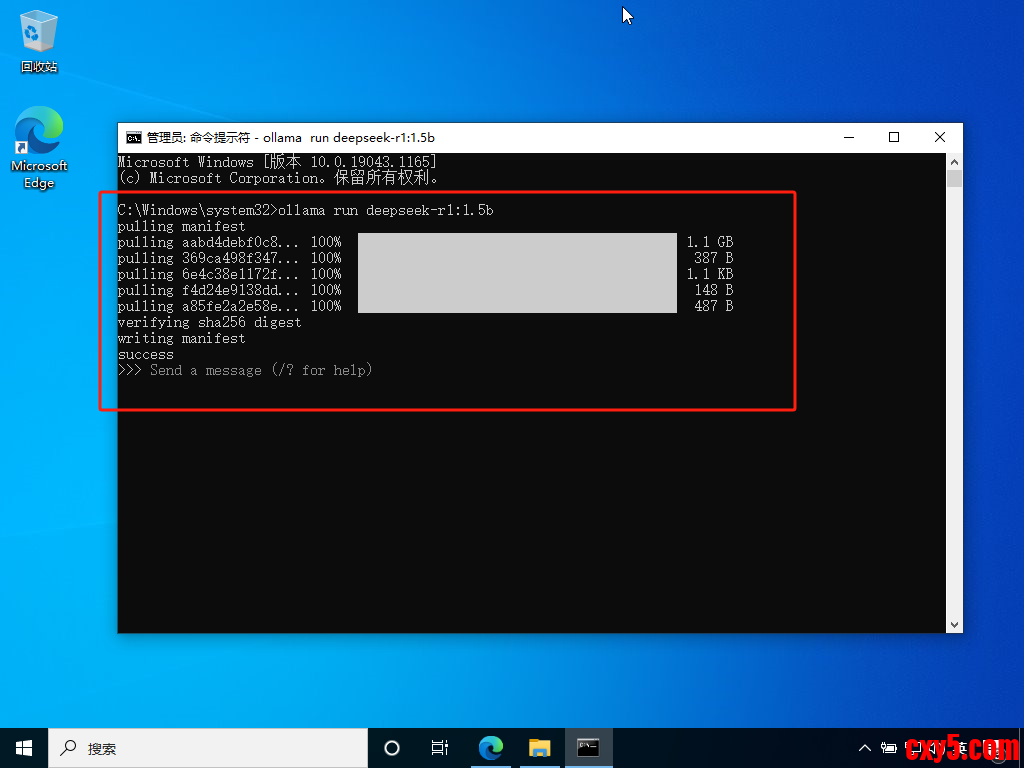Click the taskbar search box

tap(208, 747)
